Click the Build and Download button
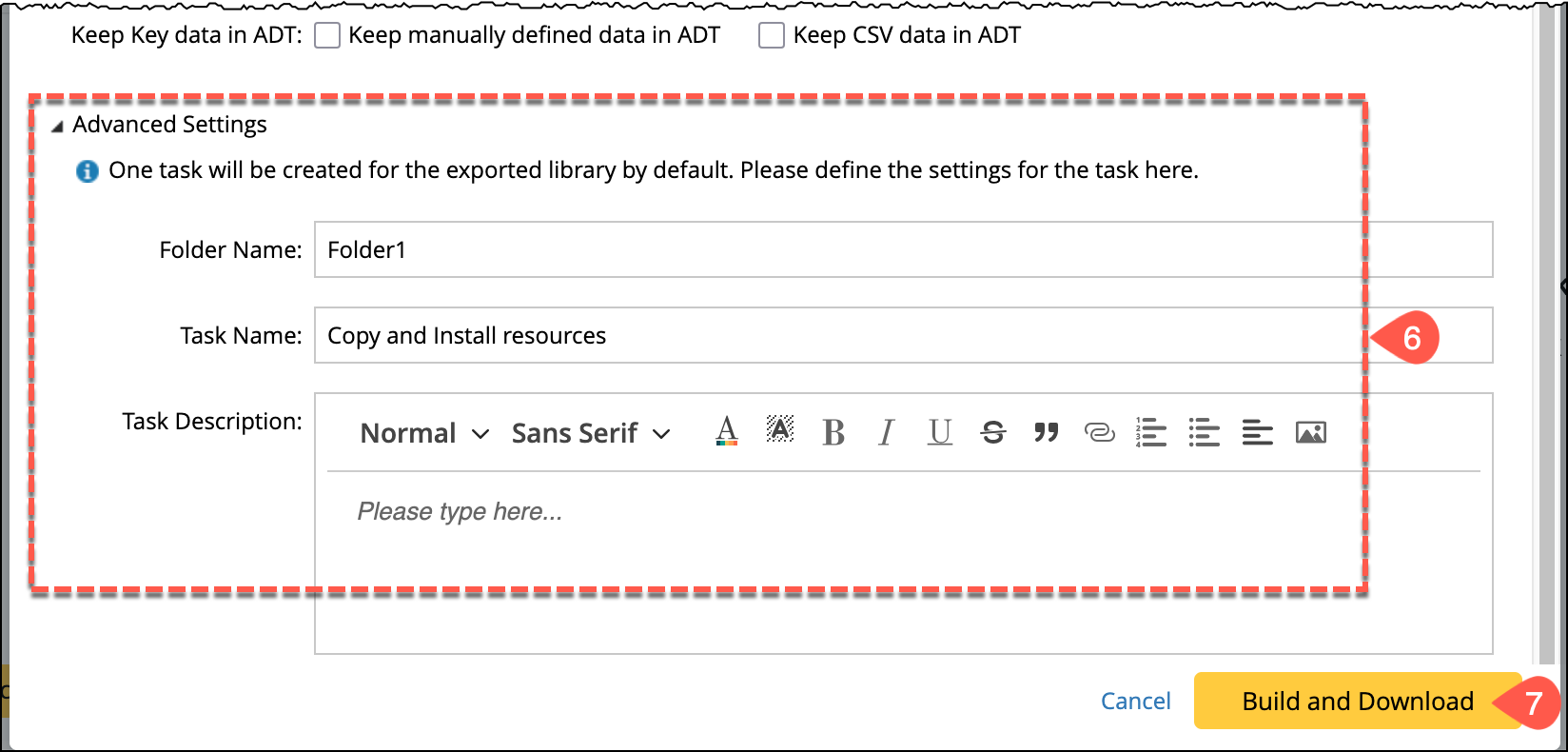Screen dimensions: 1568x752 tap(1357, 702)
